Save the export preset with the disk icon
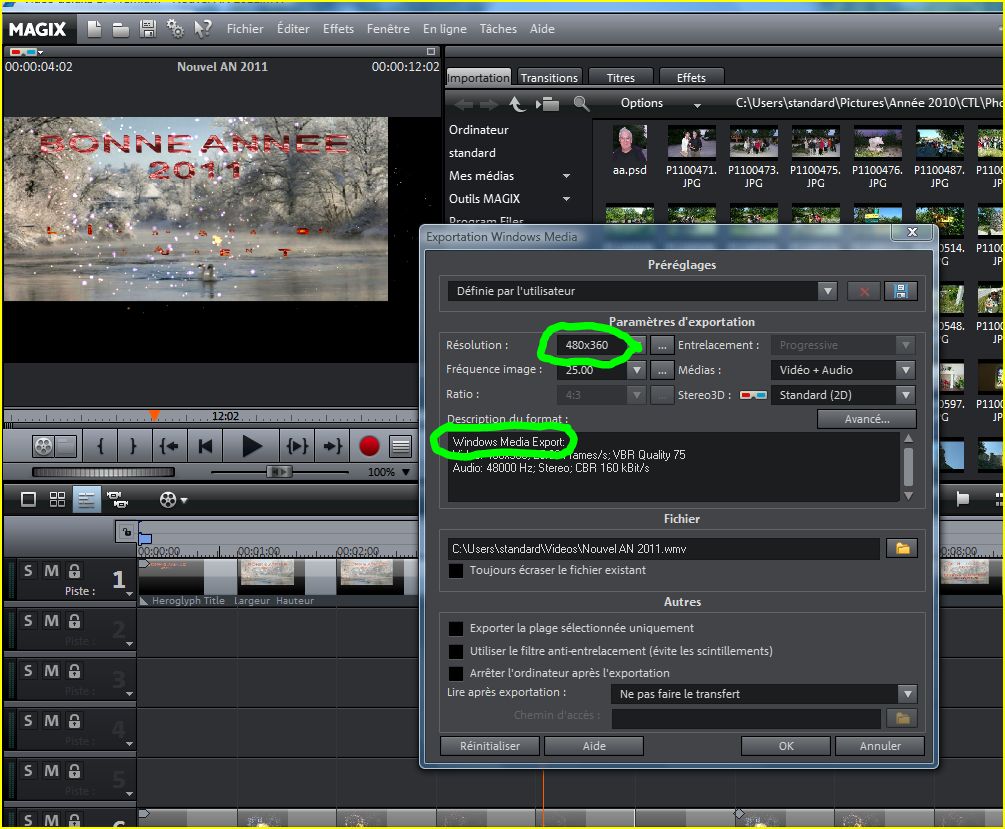 tap(901, 292)
